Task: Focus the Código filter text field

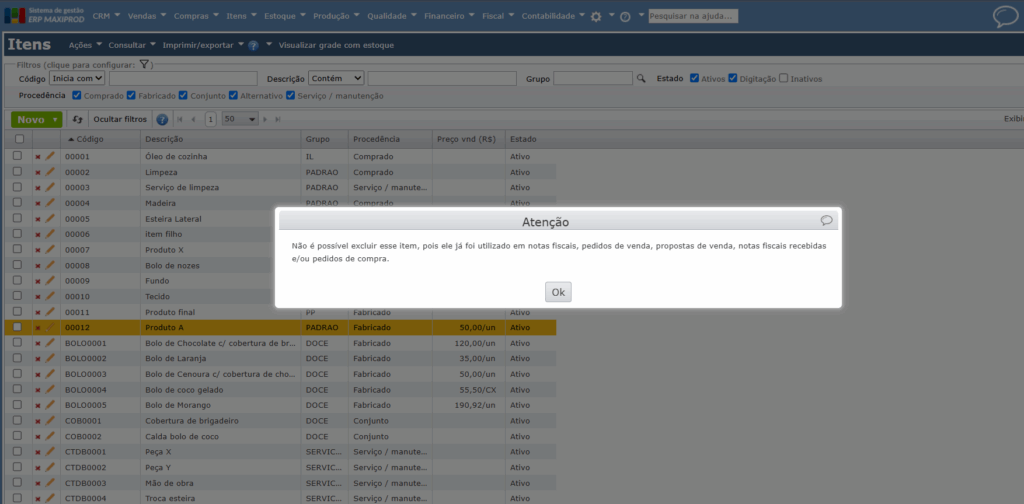Action: 183,78
